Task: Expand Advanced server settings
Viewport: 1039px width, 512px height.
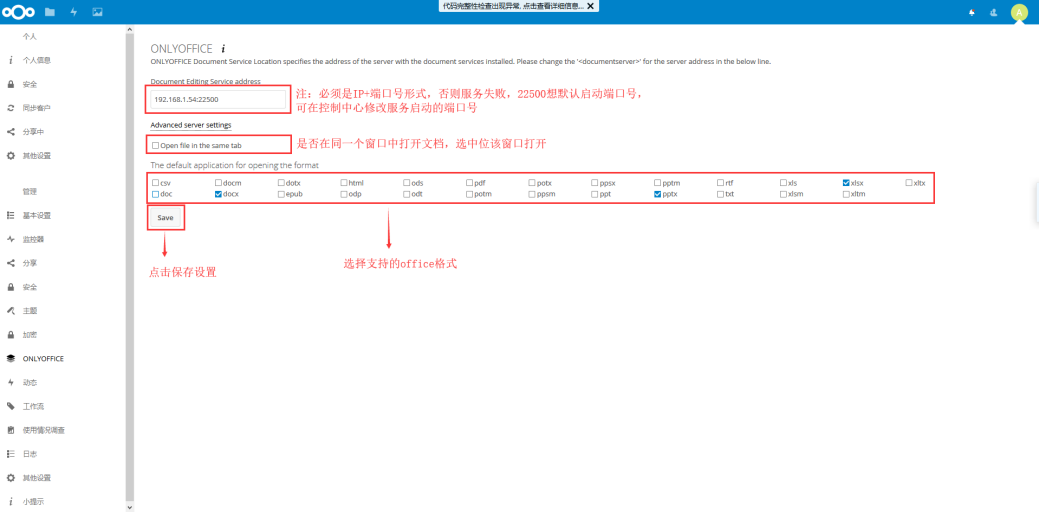Action: click(191, 125)
